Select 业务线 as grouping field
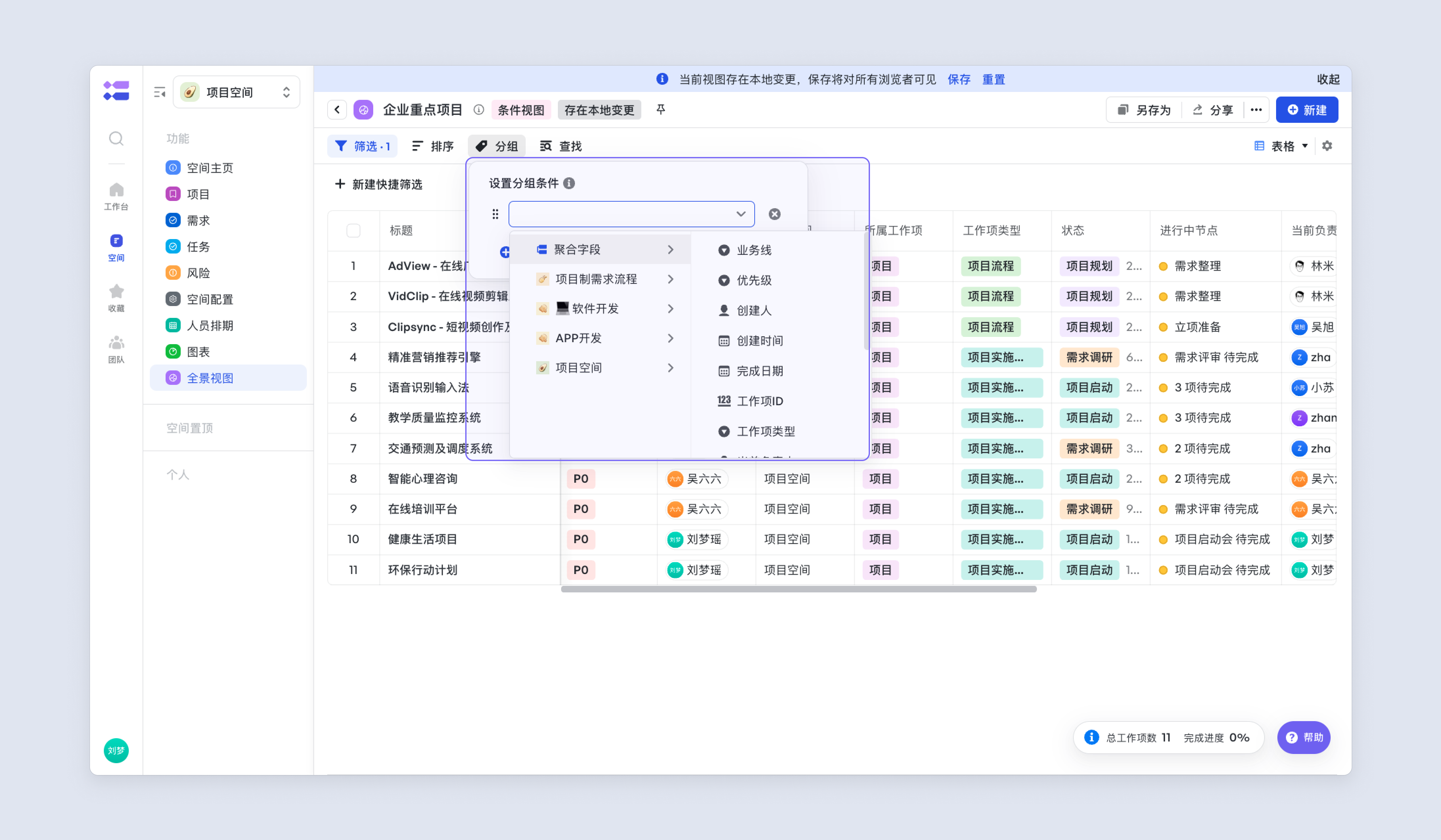1441x840 pixels. pyautogui.click(x=778, y=250)
